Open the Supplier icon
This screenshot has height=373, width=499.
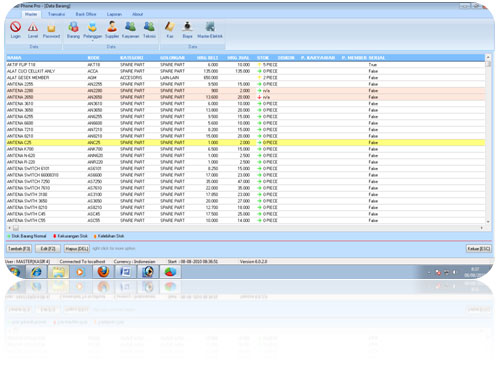click(x=112, y=30)
